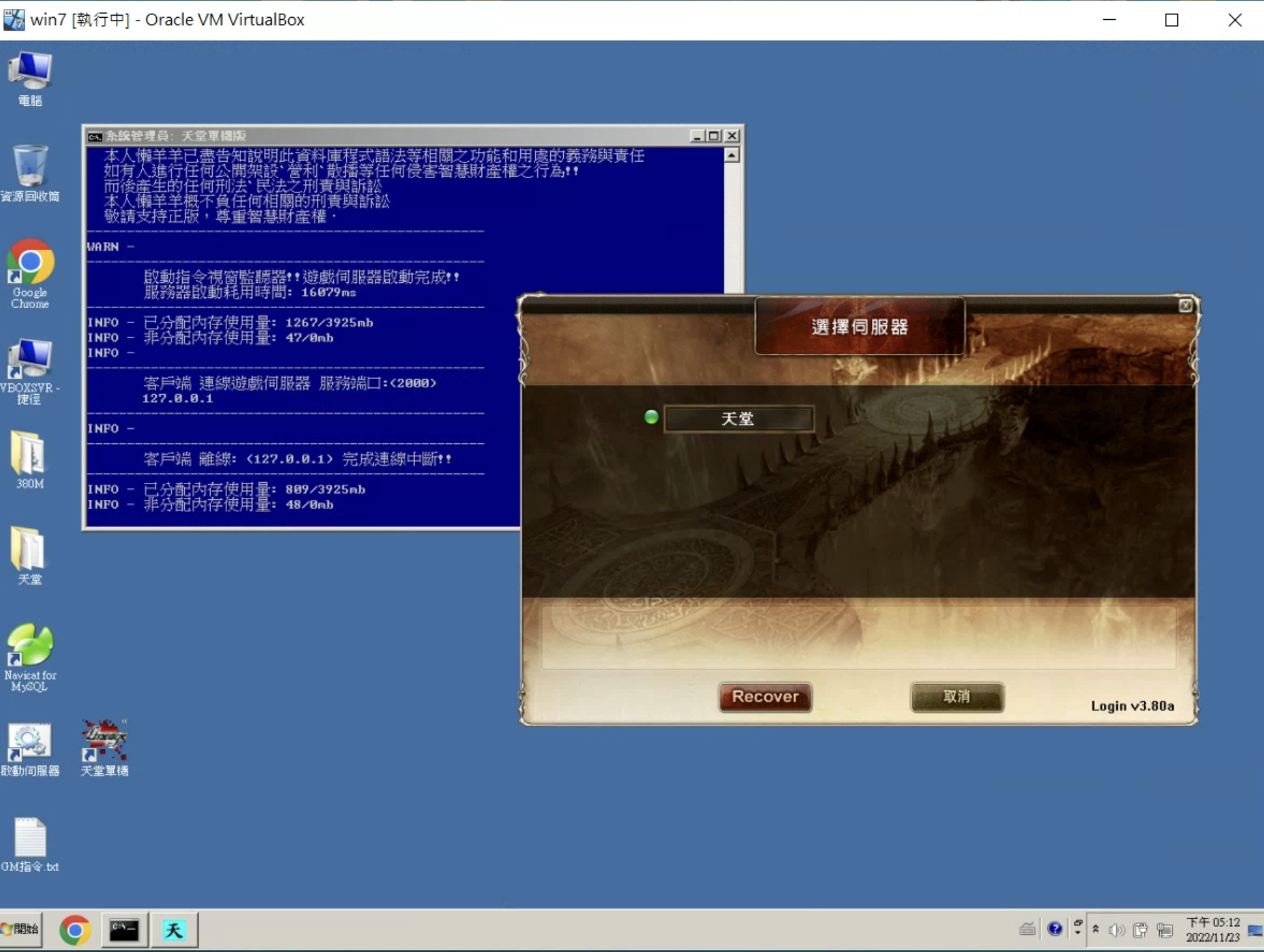The width and height of the screenshot is (1264, 952).
Task: Switch to the command prompt taskbar item
Action: [124, 929]
